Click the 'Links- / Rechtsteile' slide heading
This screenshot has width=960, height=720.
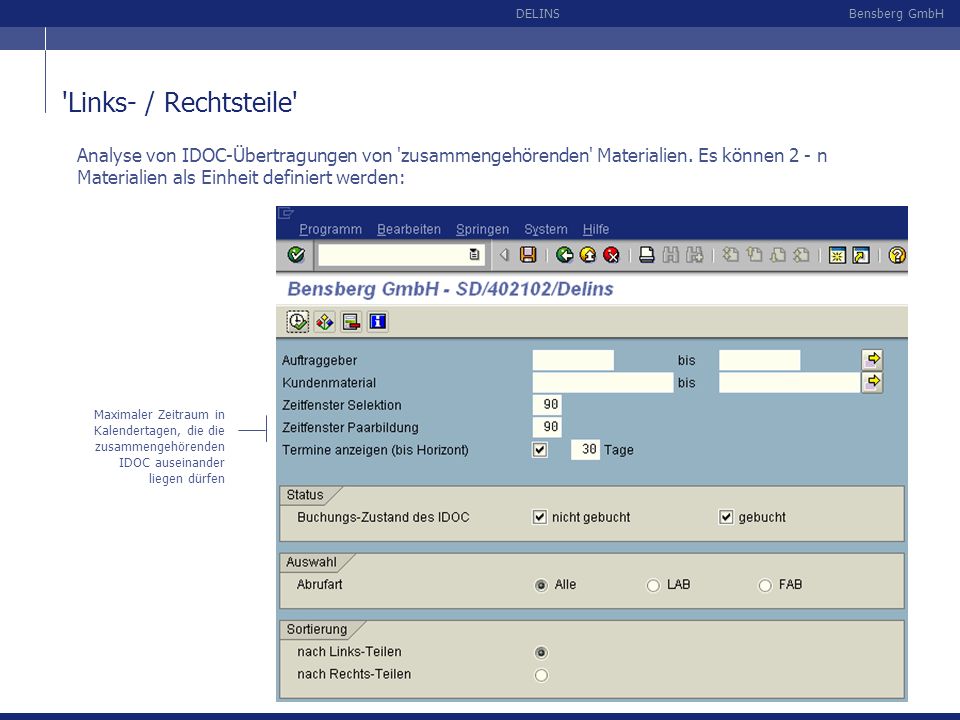point(180,102)
